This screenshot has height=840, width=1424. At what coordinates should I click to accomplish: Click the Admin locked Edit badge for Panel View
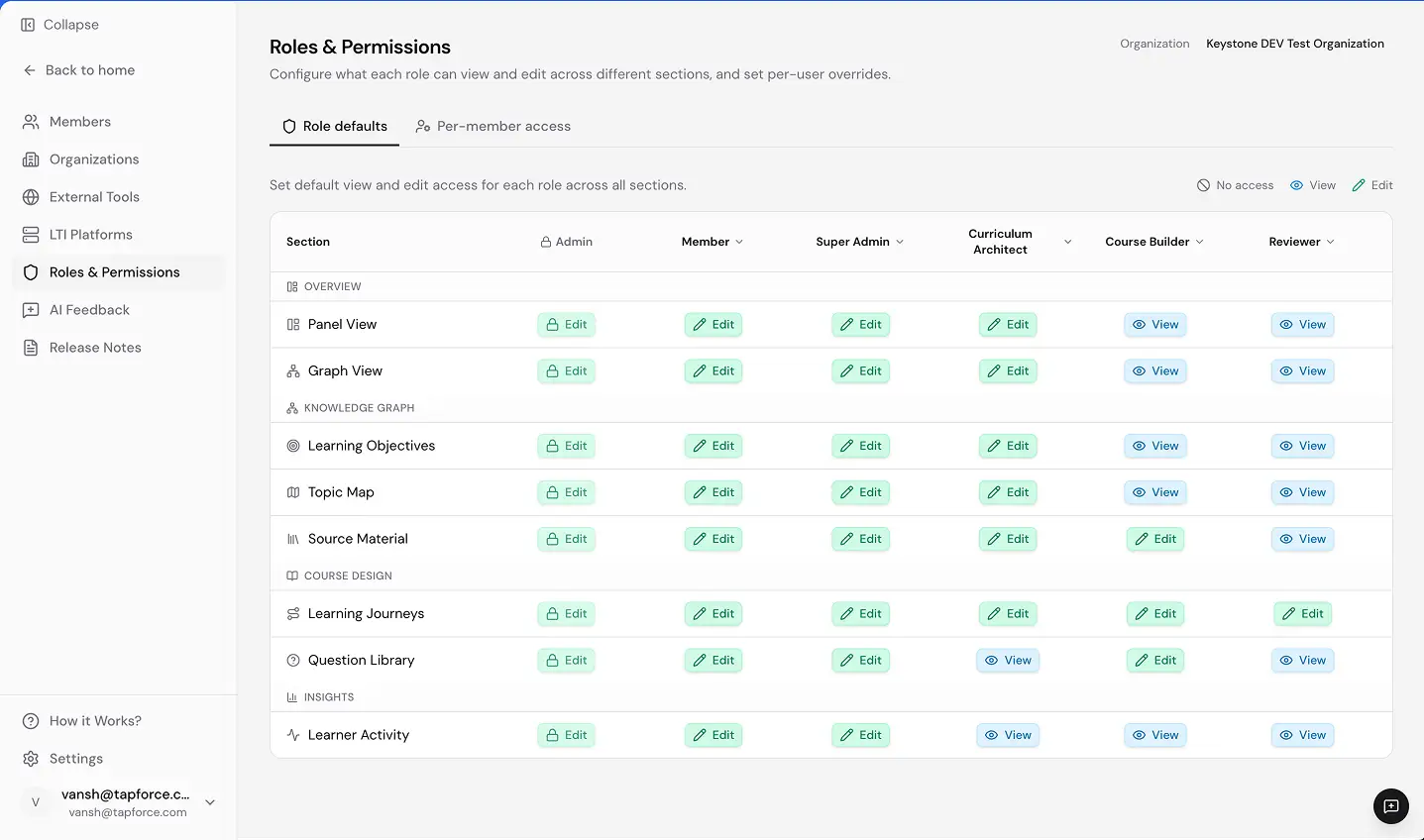pos(566,325)
